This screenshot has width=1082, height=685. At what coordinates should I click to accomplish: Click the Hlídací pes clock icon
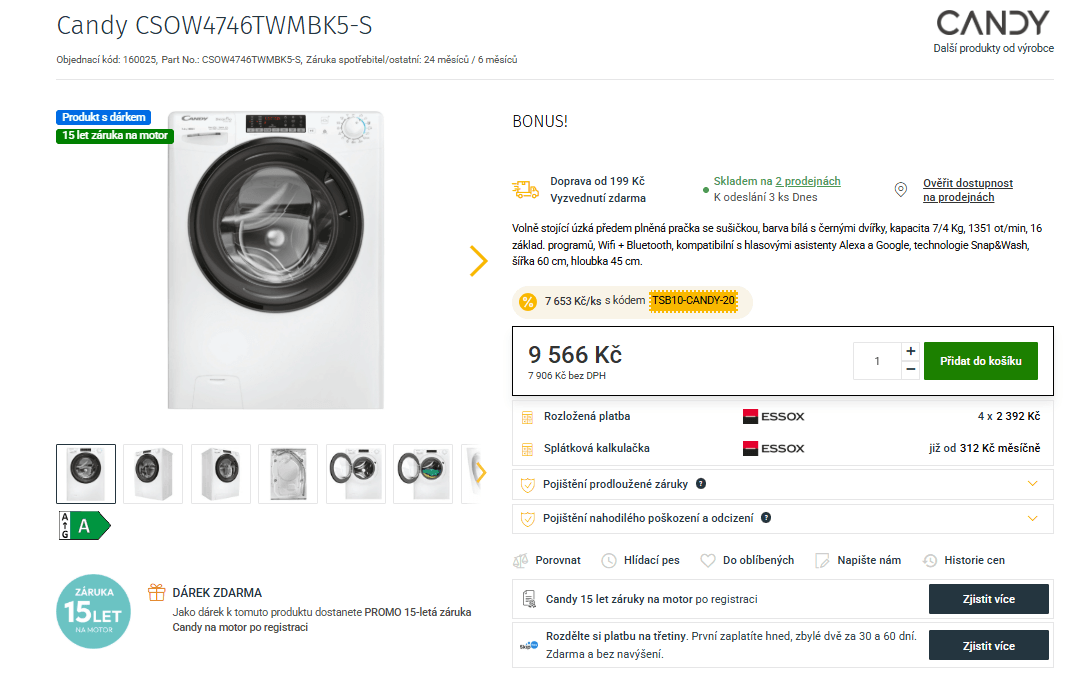point(604,561)
